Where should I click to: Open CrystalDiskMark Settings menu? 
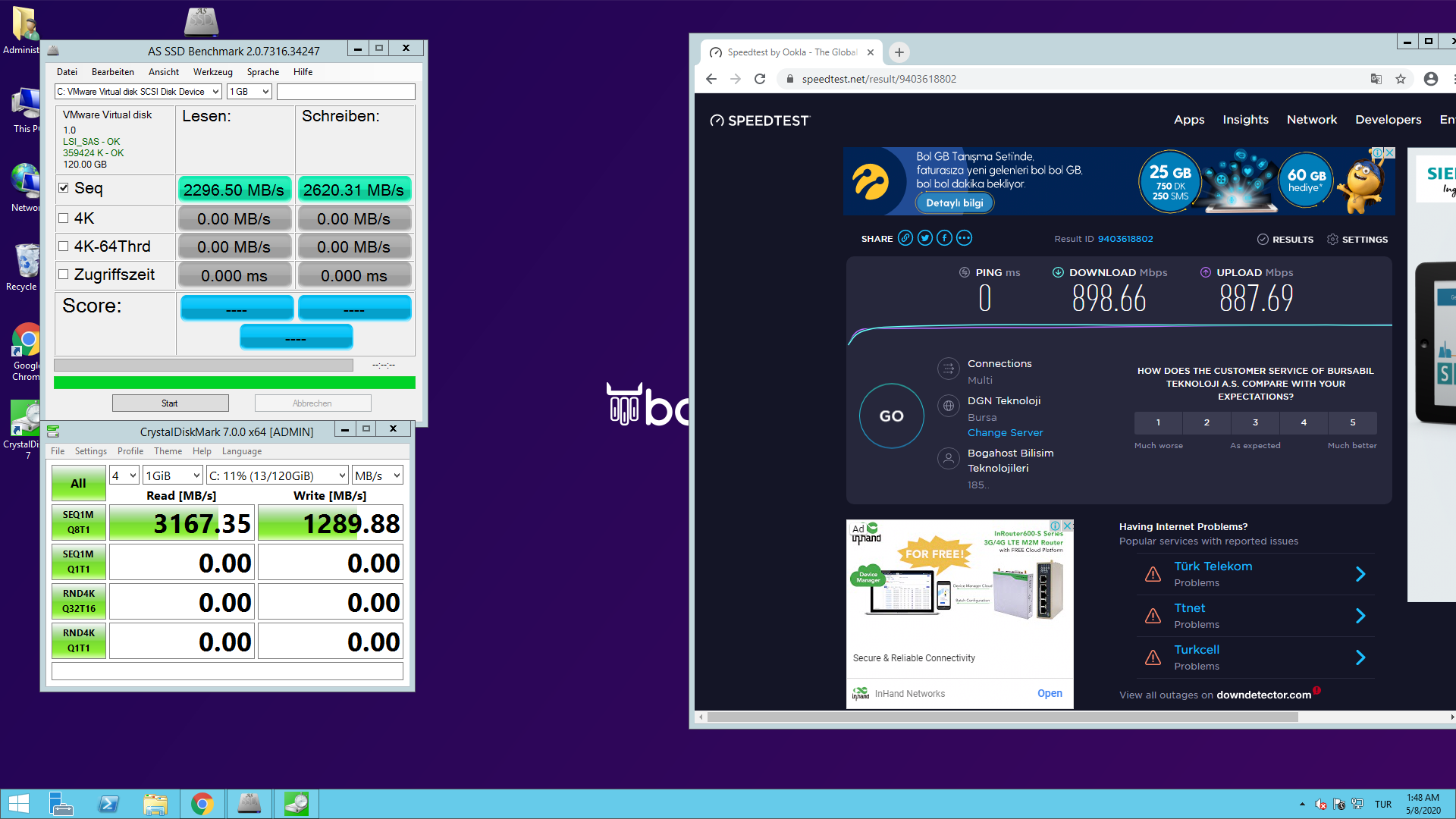coord(91,451)
